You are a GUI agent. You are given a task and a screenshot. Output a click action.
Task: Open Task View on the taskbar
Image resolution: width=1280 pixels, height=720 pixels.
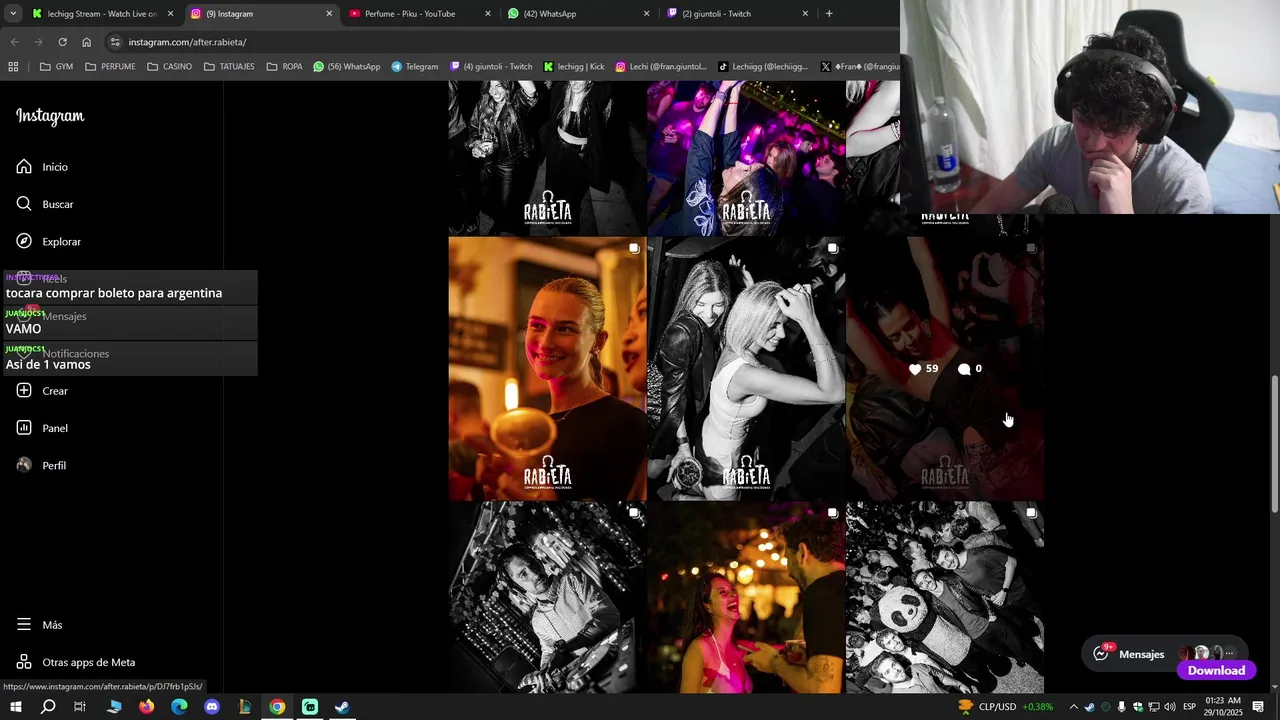[x=80, y=707]
